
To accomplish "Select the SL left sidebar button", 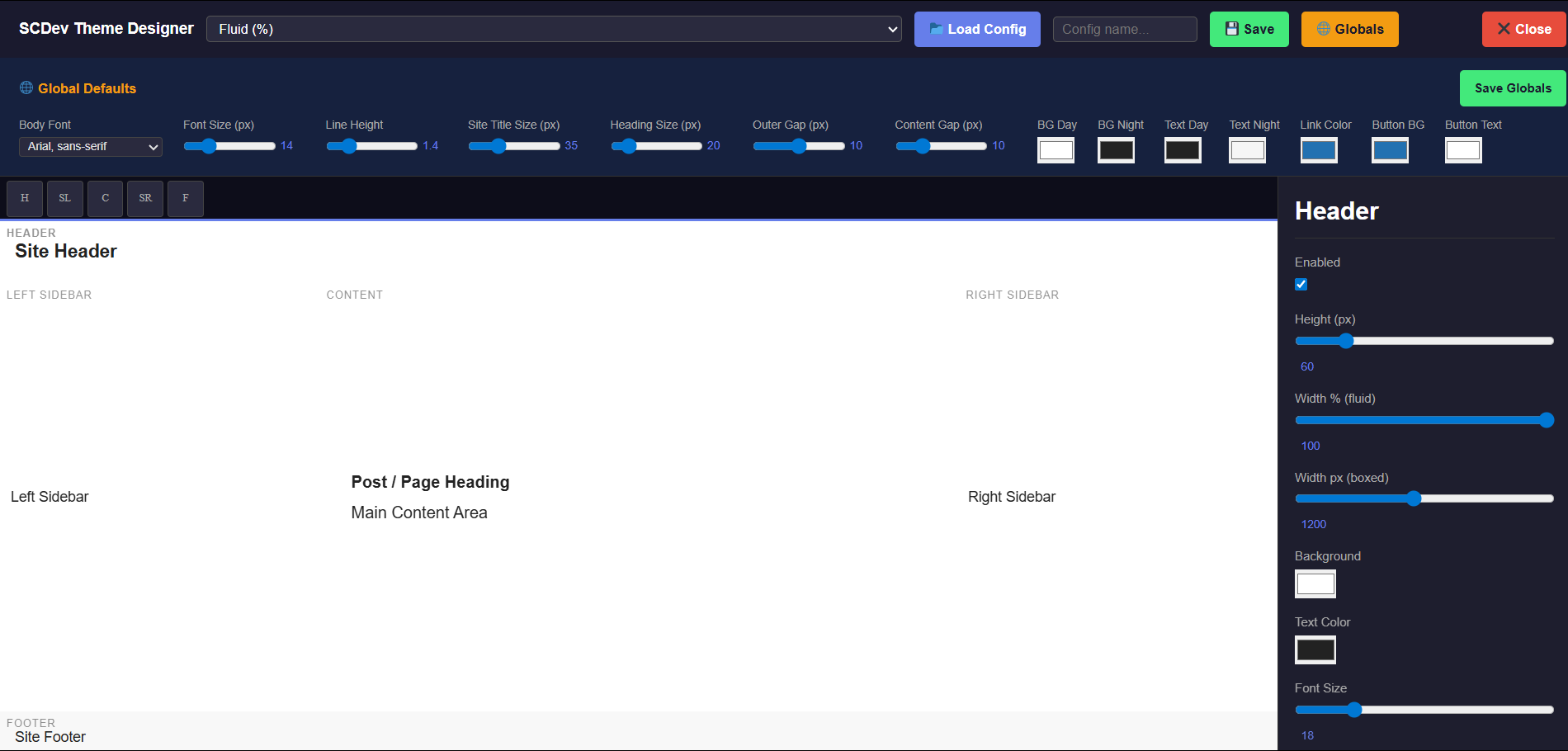I will coord(65,199).
